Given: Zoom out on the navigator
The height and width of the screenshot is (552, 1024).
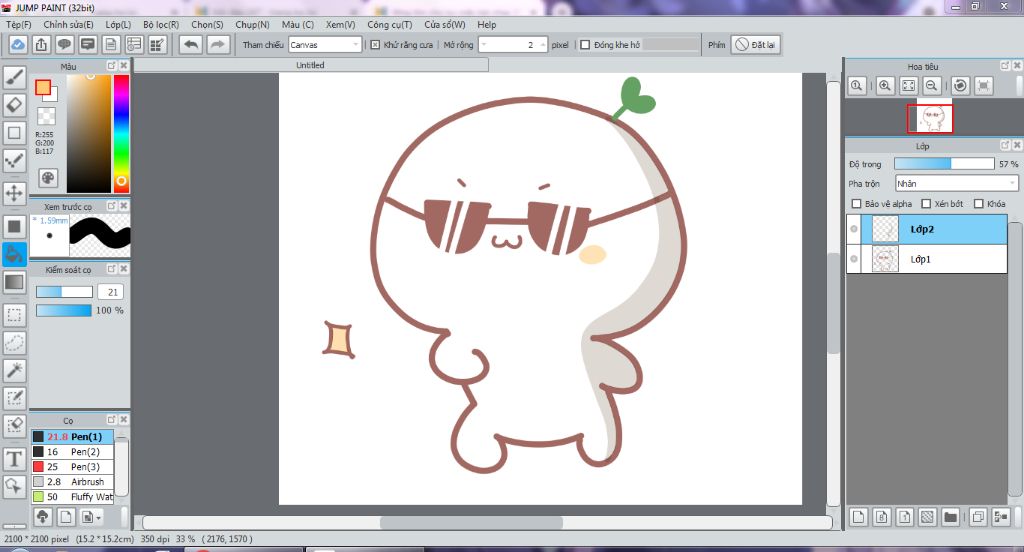Looking at the screenshot, I should pos(932,86).
